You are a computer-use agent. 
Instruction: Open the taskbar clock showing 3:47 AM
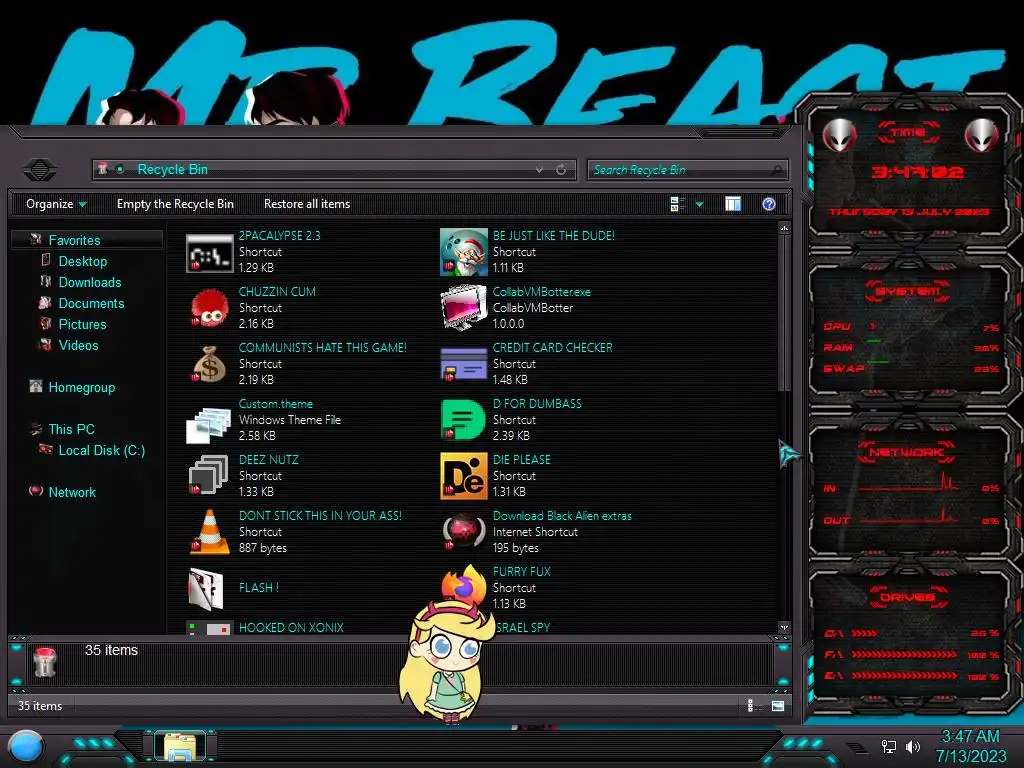[x=970, y=746]
